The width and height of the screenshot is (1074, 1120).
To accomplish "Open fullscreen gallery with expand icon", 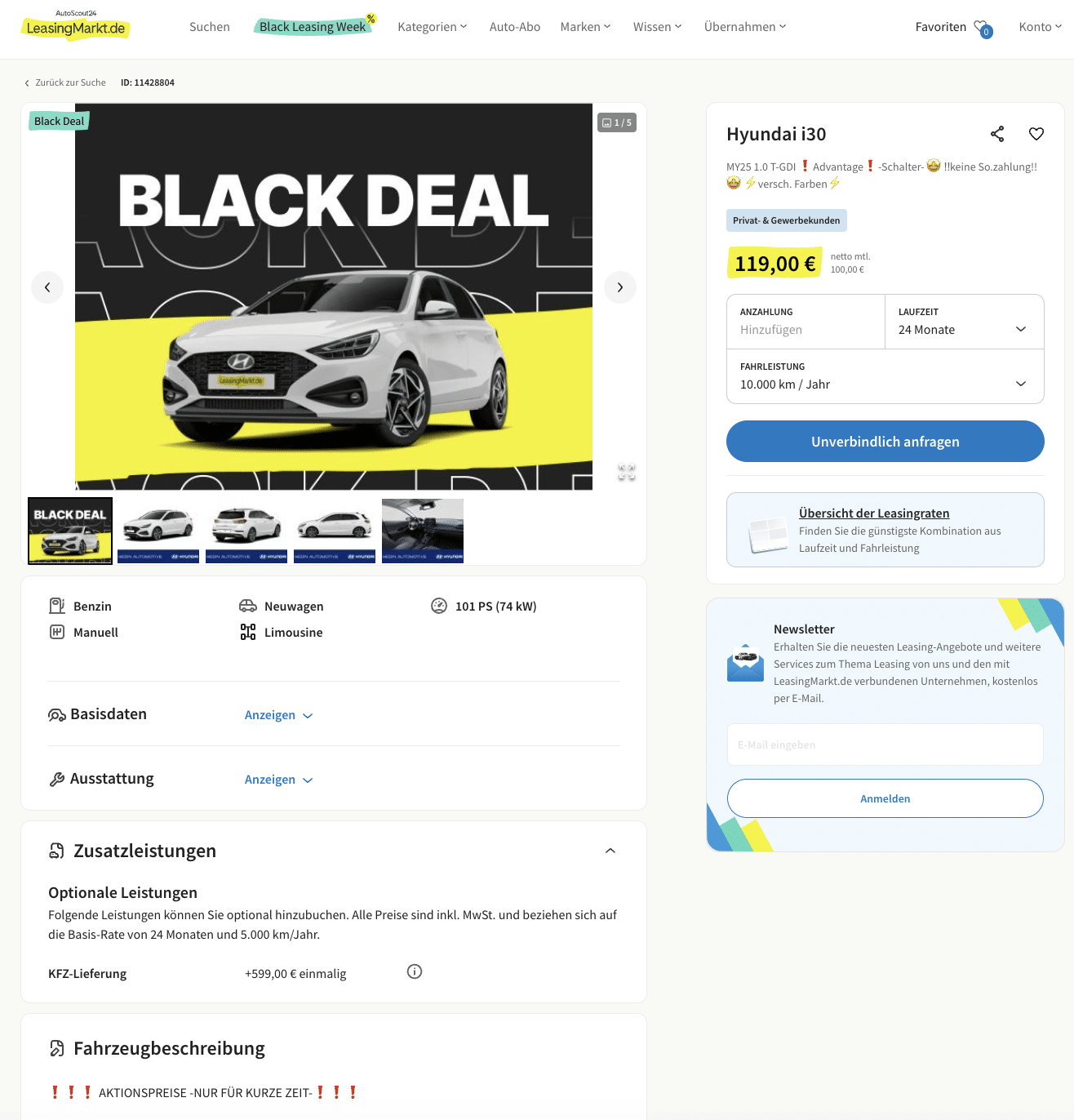I will 627,472.
